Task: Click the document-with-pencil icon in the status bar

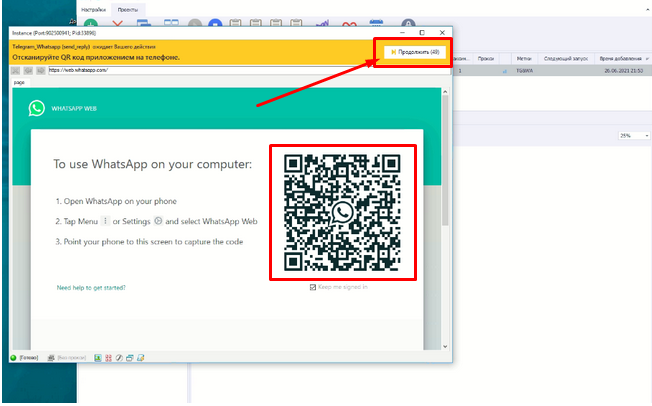Action: (x=141, y=358)
